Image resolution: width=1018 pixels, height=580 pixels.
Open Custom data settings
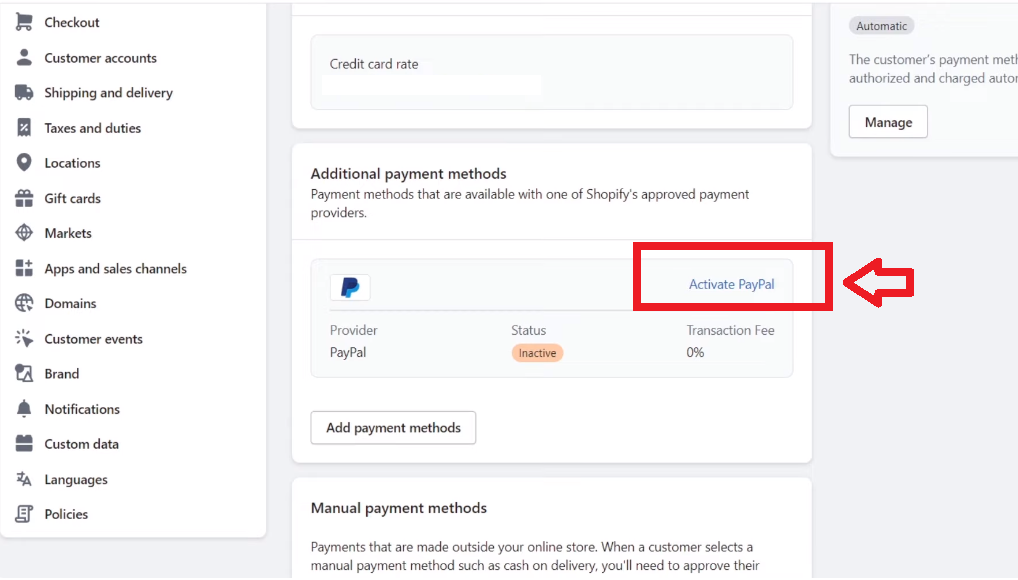click(x=81, y=444)
